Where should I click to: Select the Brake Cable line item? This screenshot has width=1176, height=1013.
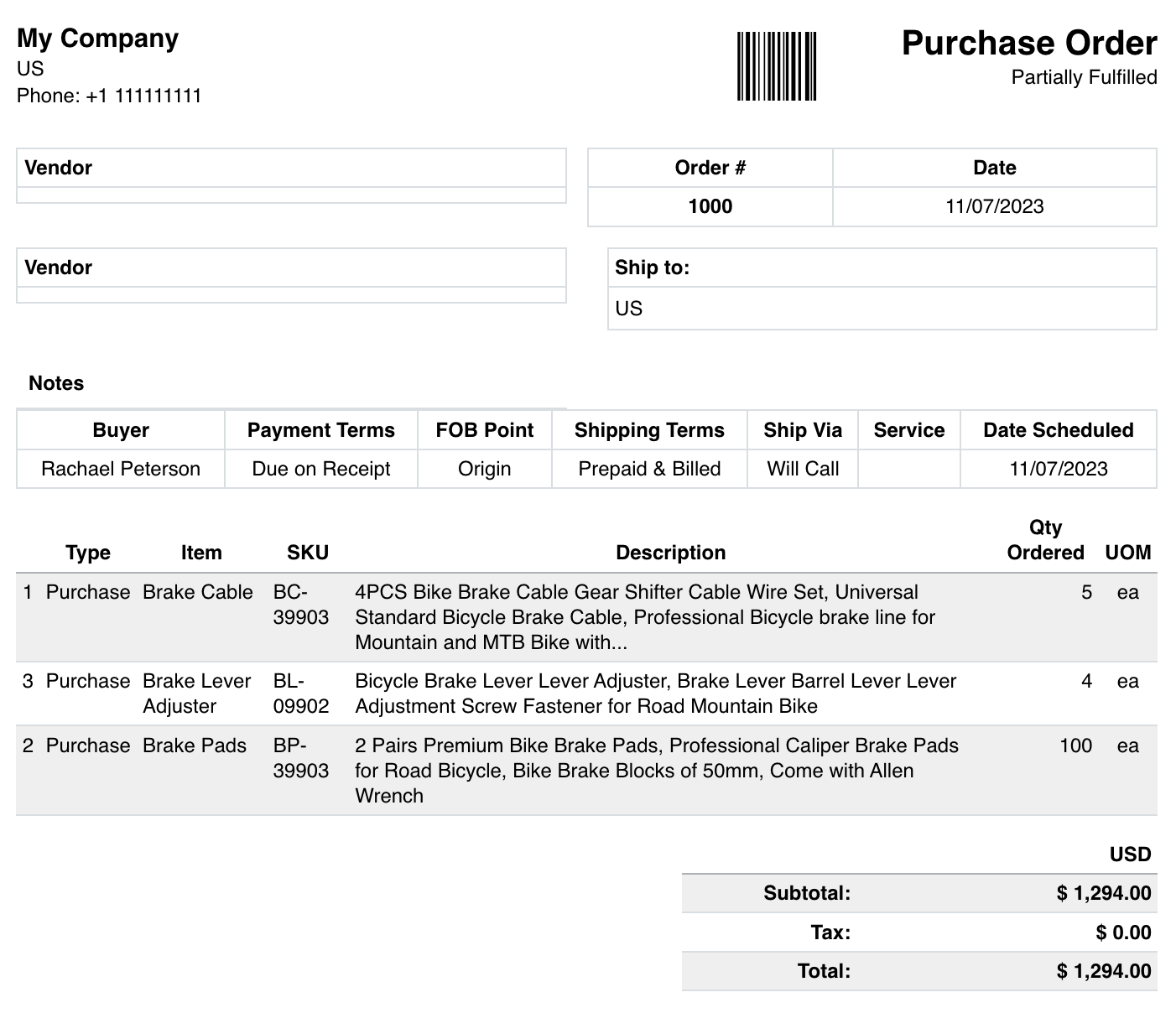click(x=197, y=591)
